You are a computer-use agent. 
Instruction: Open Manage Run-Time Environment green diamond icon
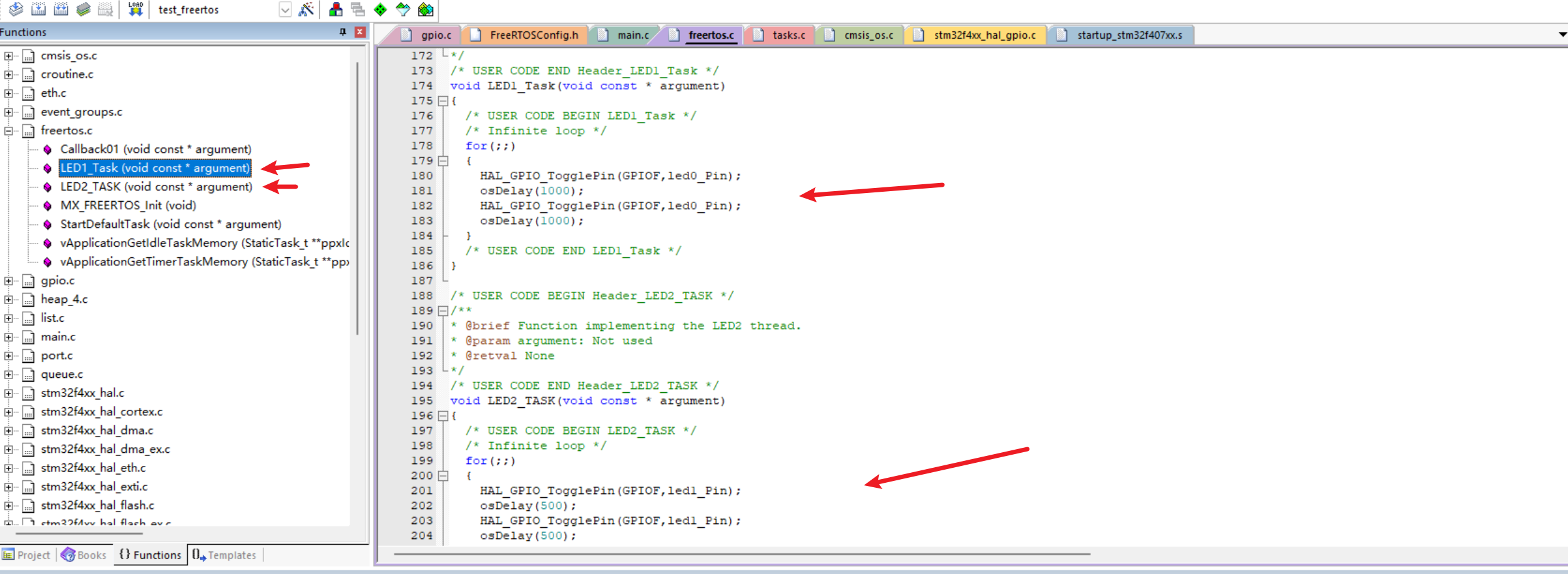[380, 9]
